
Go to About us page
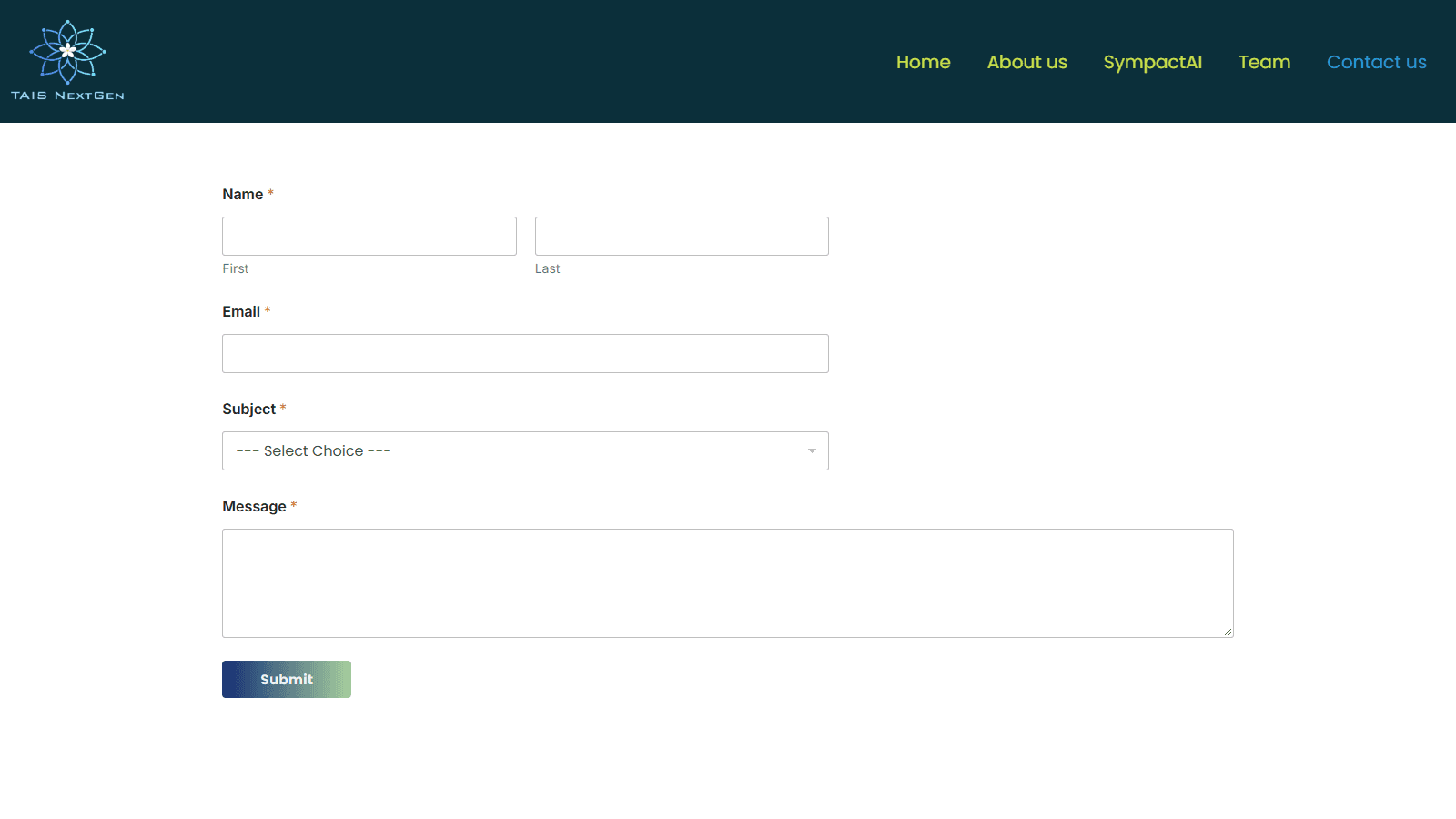(x=1026, y=62)
